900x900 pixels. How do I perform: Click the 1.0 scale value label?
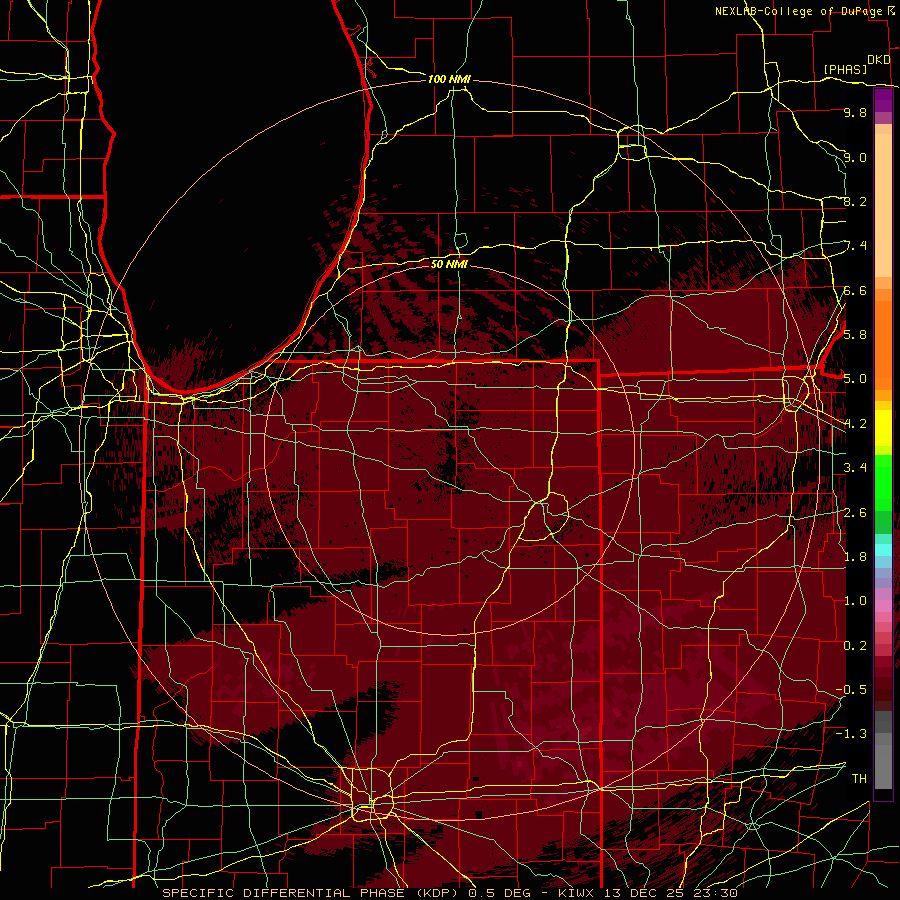coord(855,601)
